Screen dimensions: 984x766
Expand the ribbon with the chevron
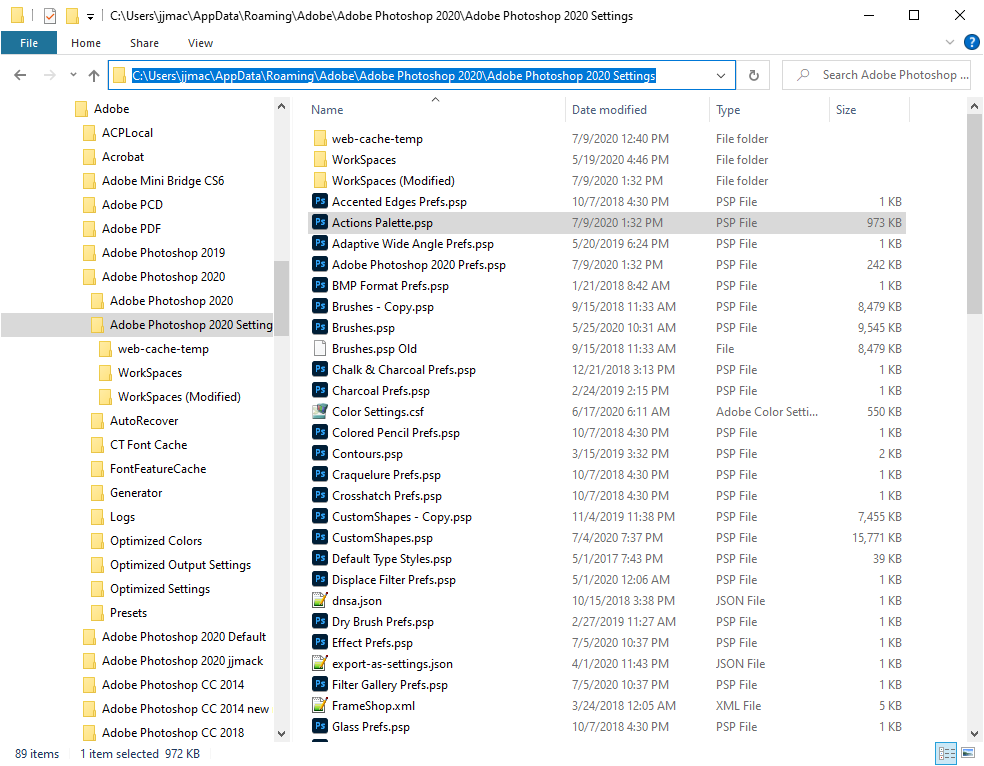coord(949,42)
